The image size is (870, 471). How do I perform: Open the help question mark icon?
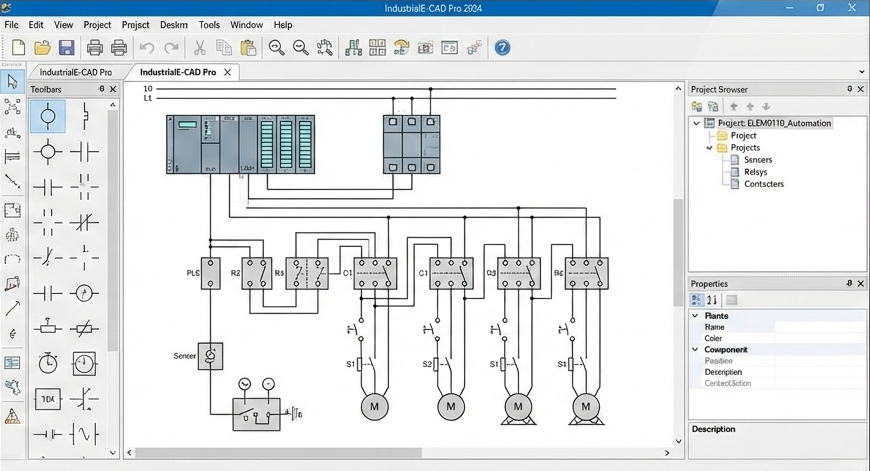point(502,48)
